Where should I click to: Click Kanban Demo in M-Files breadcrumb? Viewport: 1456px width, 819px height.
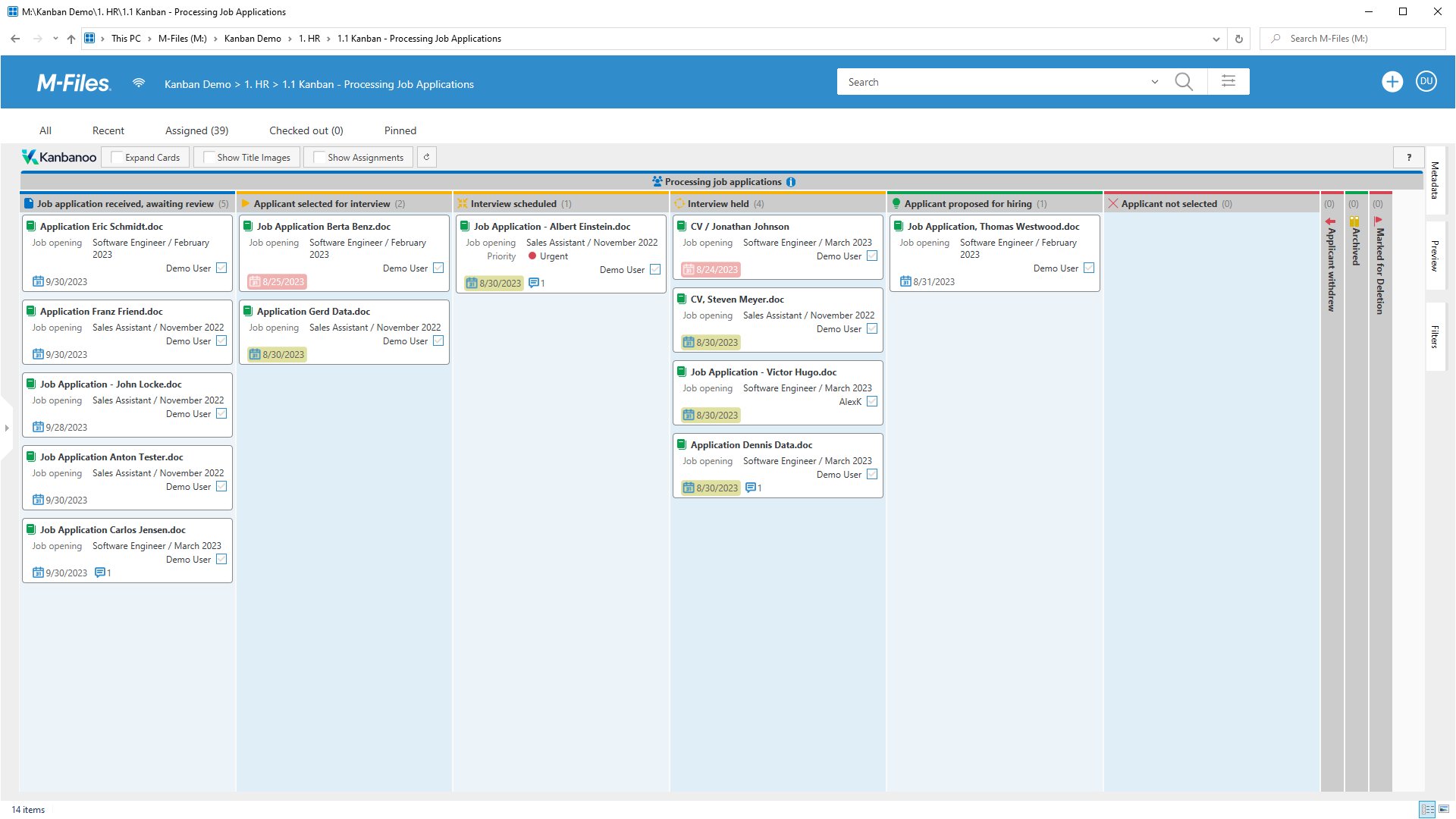(197, 84)
